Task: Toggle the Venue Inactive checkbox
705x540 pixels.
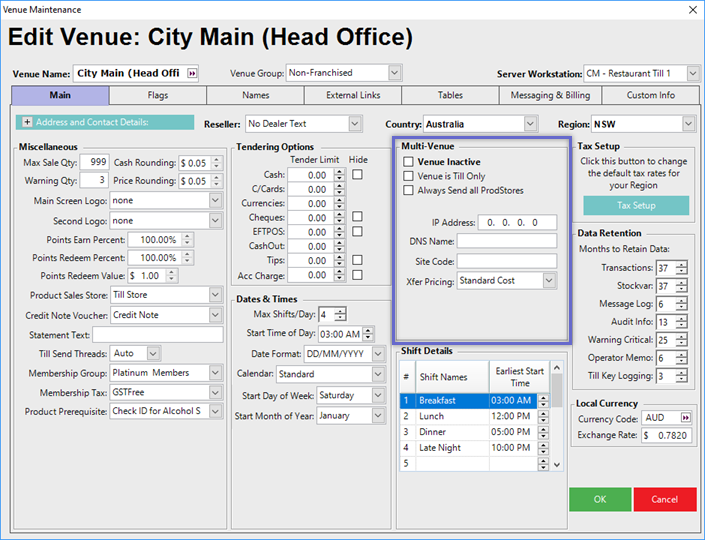Action: (408, 162)
